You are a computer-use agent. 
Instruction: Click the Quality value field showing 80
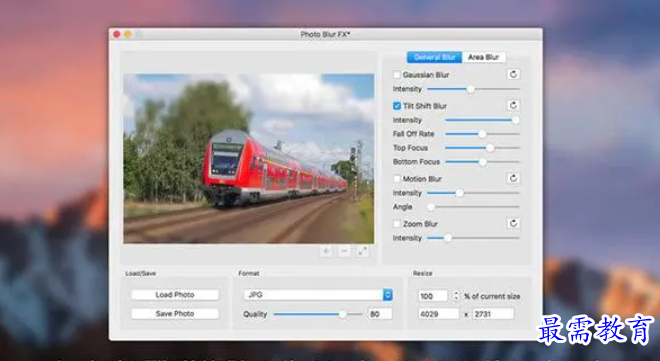click(380, 314)
